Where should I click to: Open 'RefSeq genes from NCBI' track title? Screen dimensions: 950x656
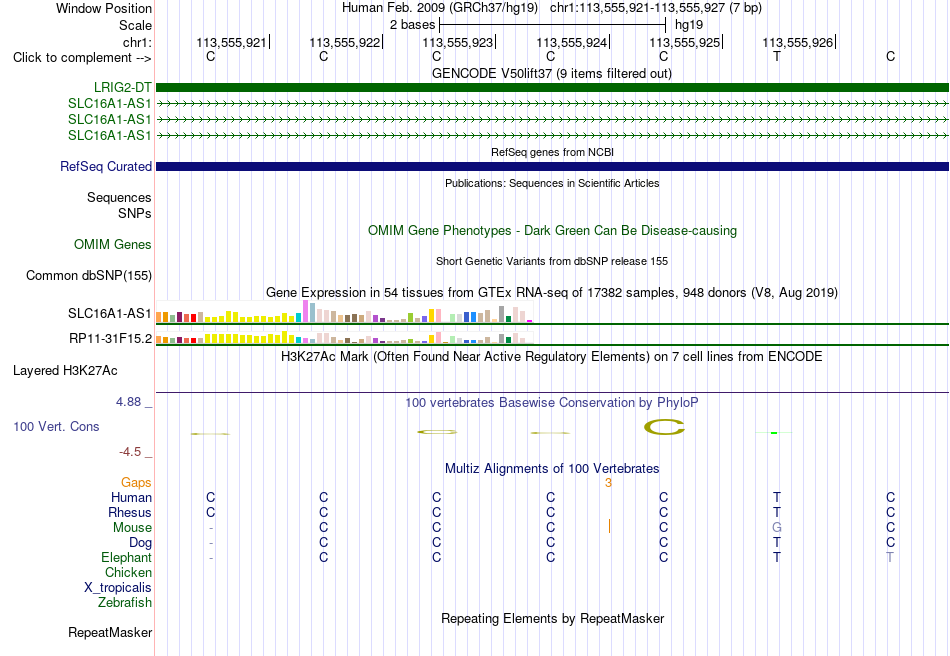[552, 152]
